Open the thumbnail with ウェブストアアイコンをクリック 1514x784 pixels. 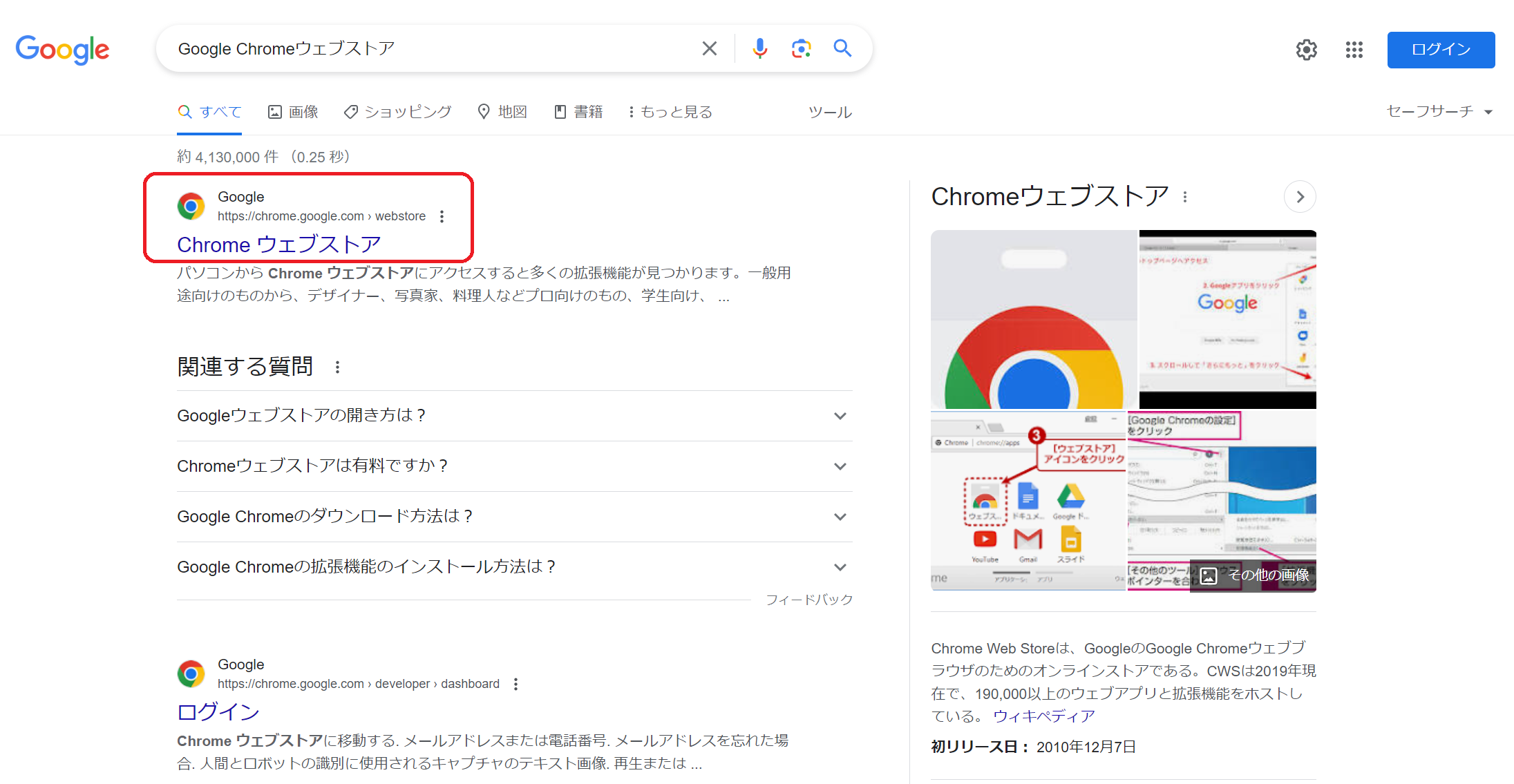tap(1028, 501)
